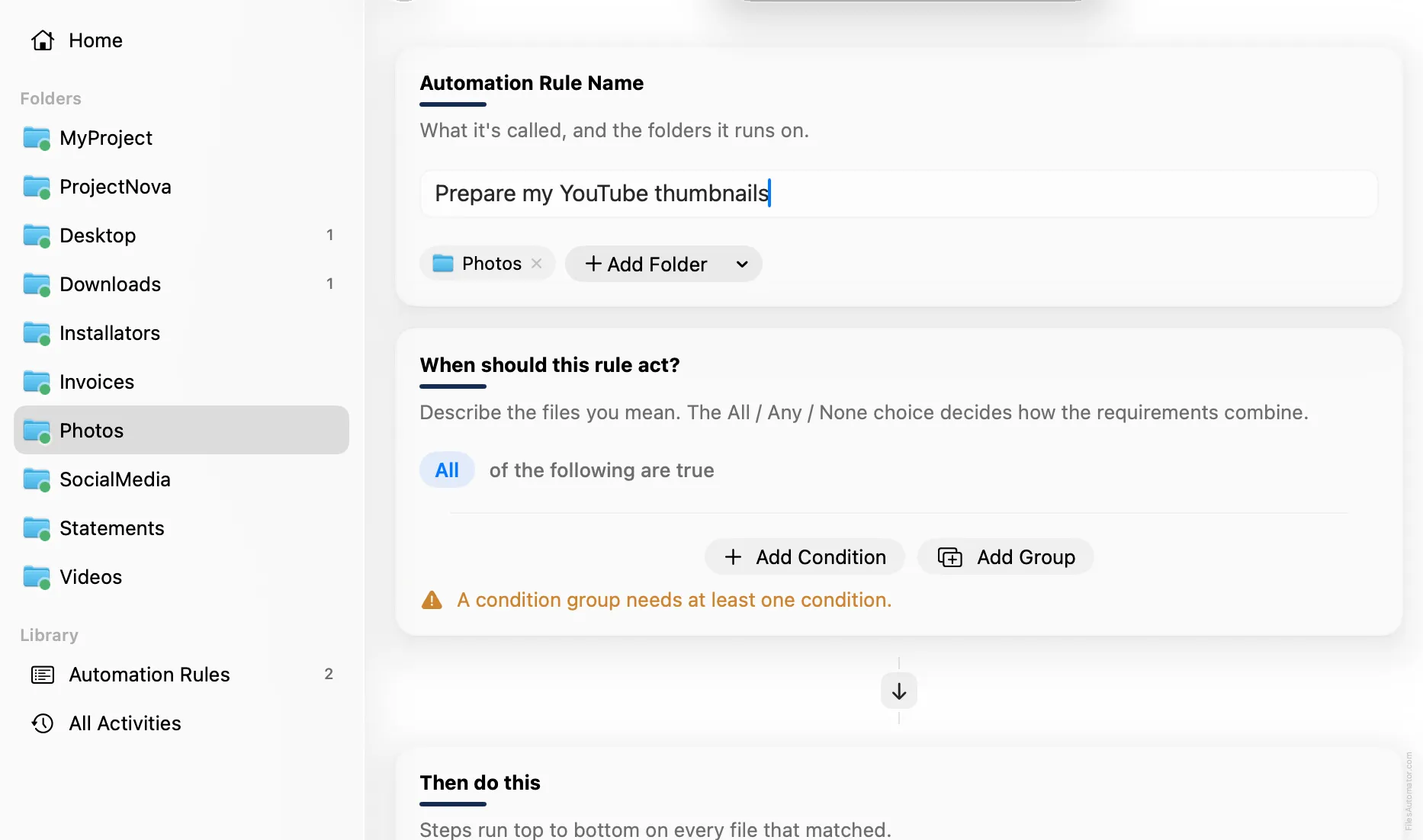Click the down arrow step connector icon

(x=899, y=691)
